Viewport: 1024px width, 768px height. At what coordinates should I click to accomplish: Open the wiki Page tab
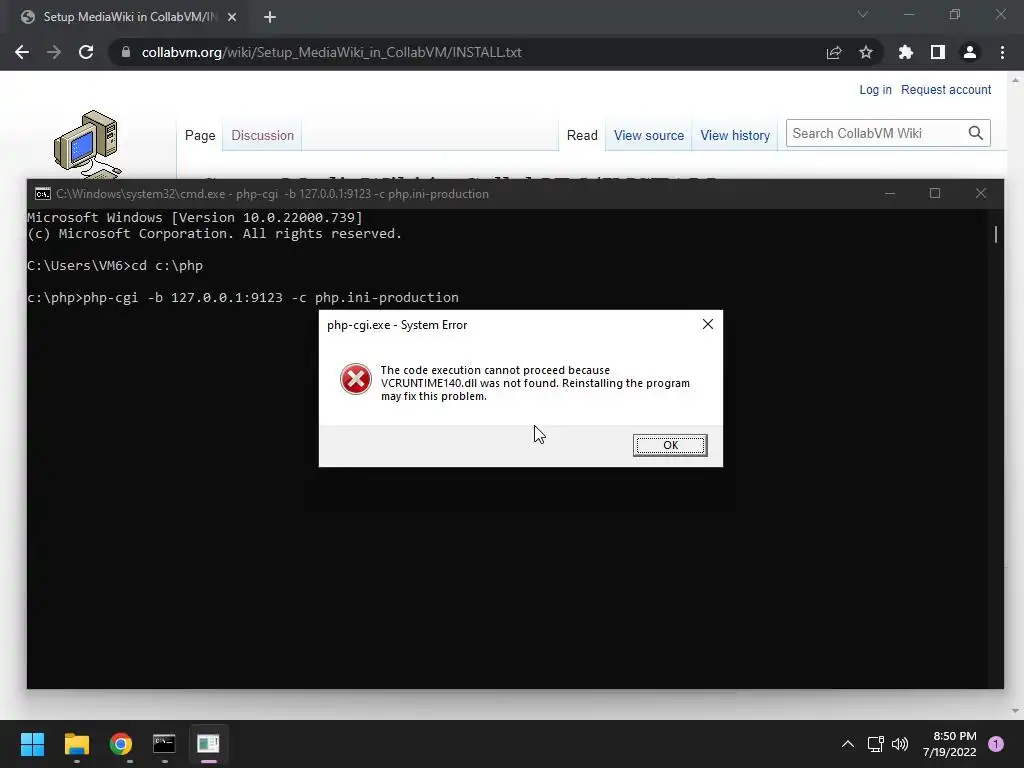click(x=200, y=135)
